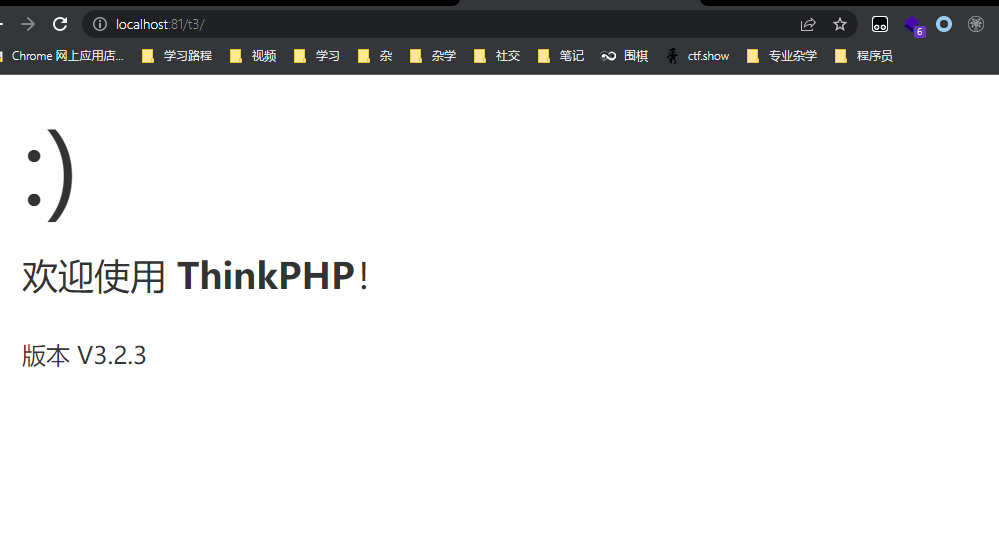999x560 pixels.
Task: Open the robot-face extension icon
Action: [x=880, y=24]
